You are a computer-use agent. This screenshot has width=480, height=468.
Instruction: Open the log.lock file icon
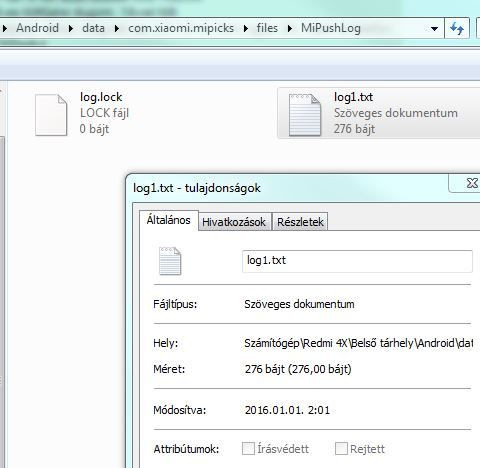click(51, 115)
